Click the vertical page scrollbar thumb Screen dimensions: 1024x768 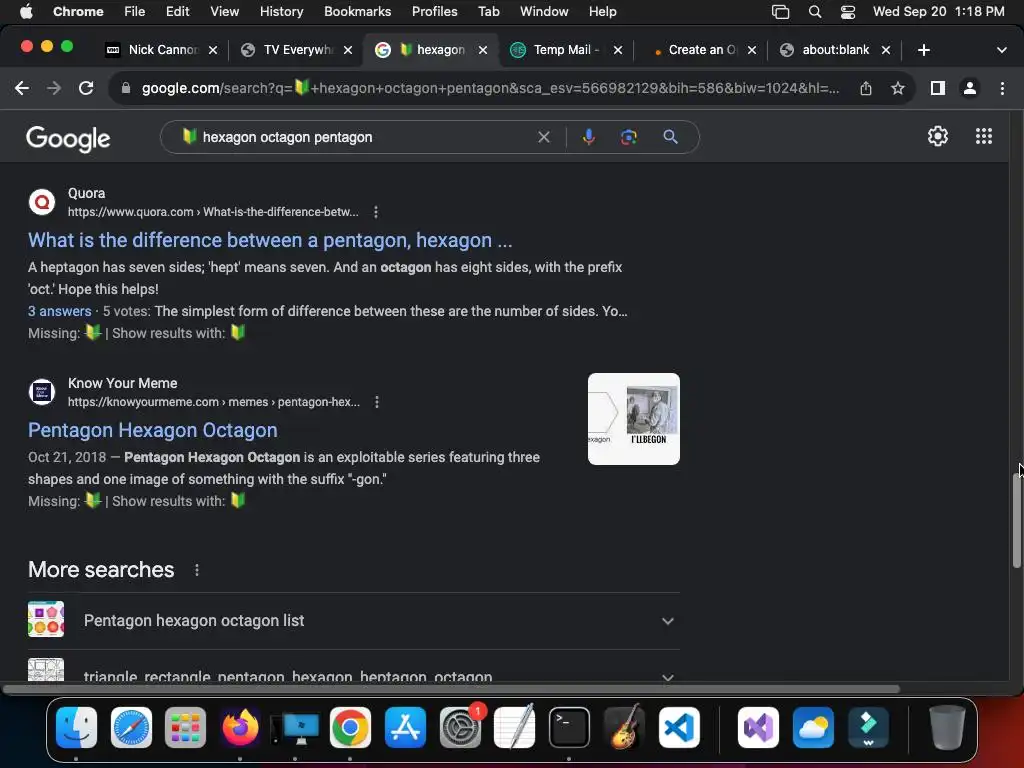coord(1017,521)
